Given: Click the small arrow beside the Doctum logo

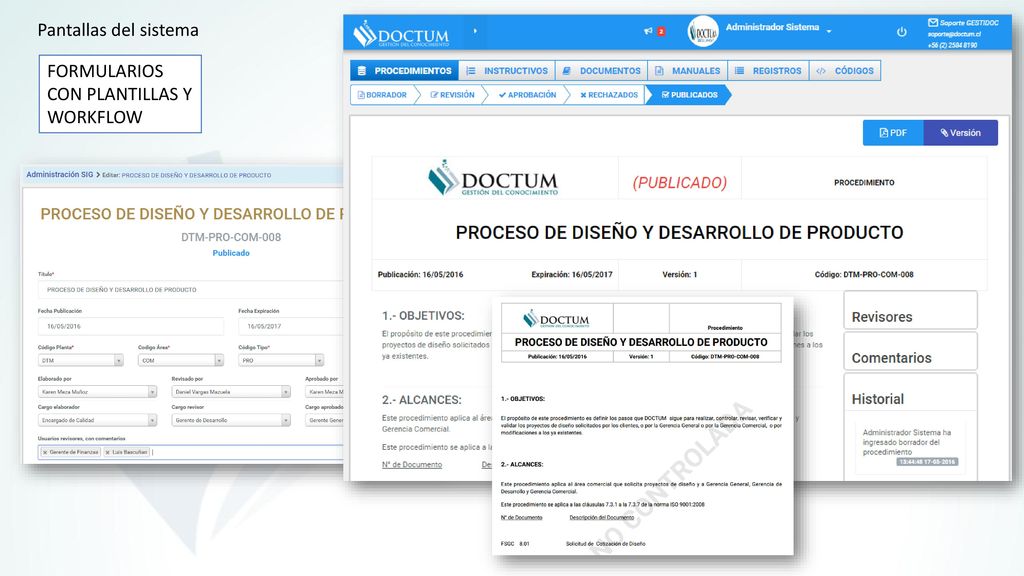Looking at the screenshot, I should click(475, 31).
